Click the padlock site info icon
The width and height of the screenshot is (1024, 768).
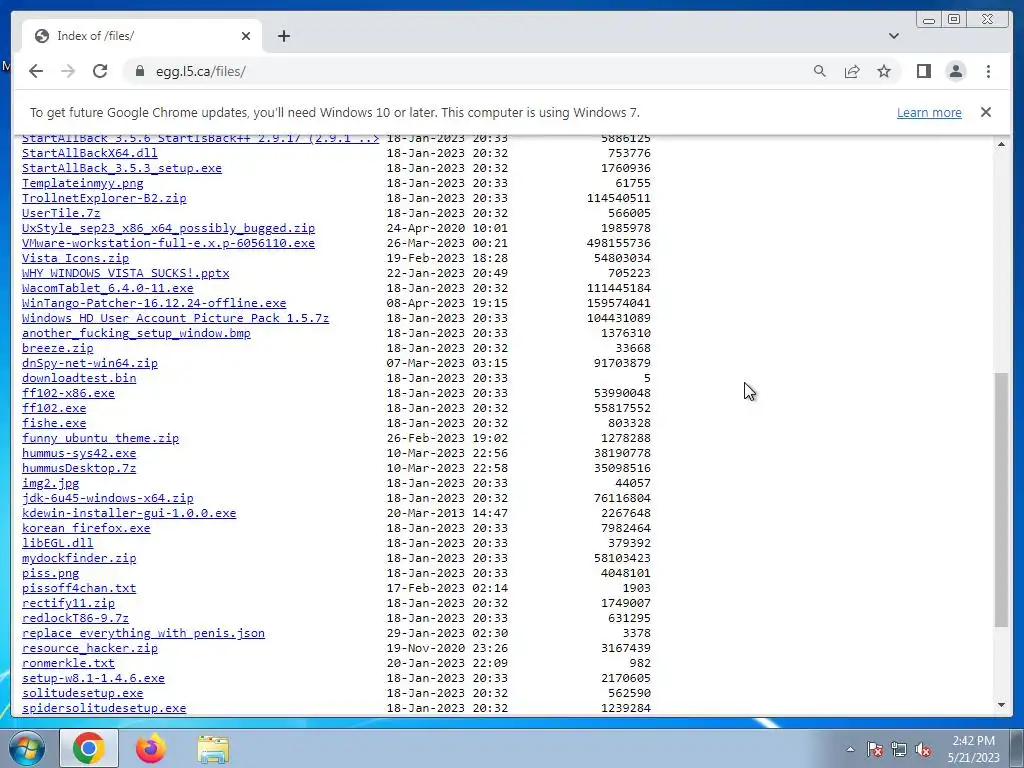coord(140,71)
